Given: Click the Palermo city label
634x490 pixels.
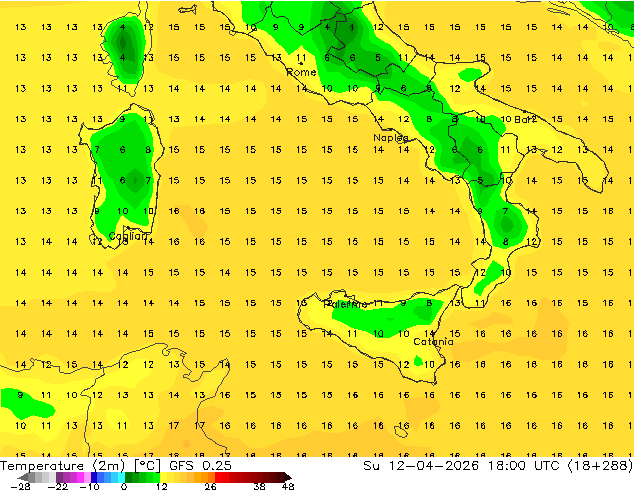Looking at the screenshot, I should (x=345, y=304).
